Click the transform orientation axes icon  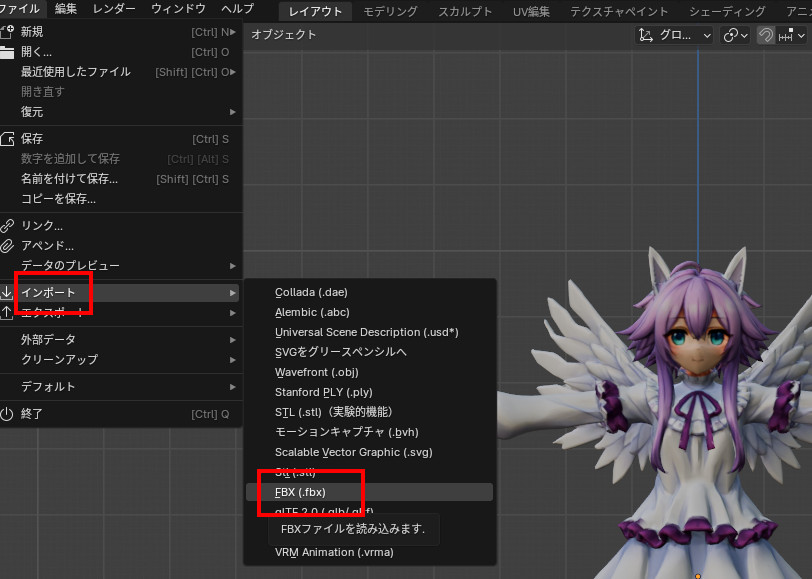pos(645,35)
